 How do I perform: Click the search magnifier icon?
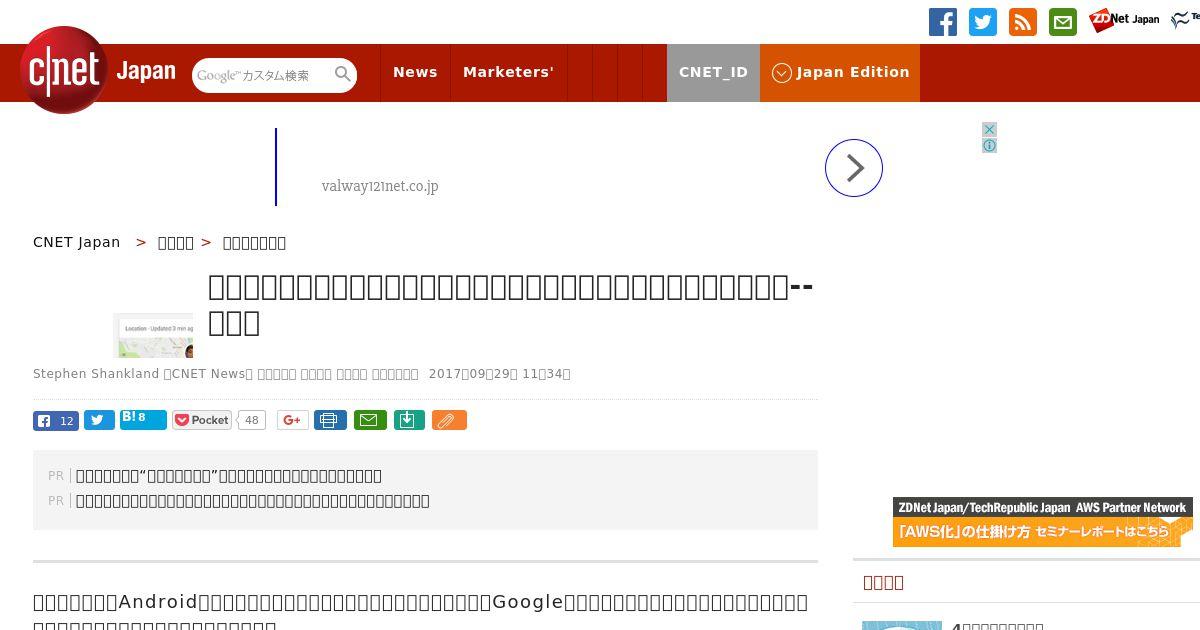click(x=343, y=74)
